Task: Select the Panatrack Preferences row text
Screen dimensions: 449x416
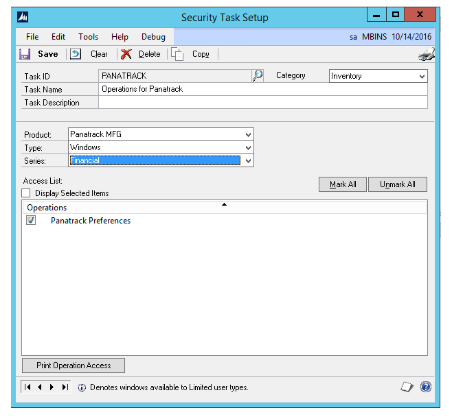Action: [x=90, y=221]
